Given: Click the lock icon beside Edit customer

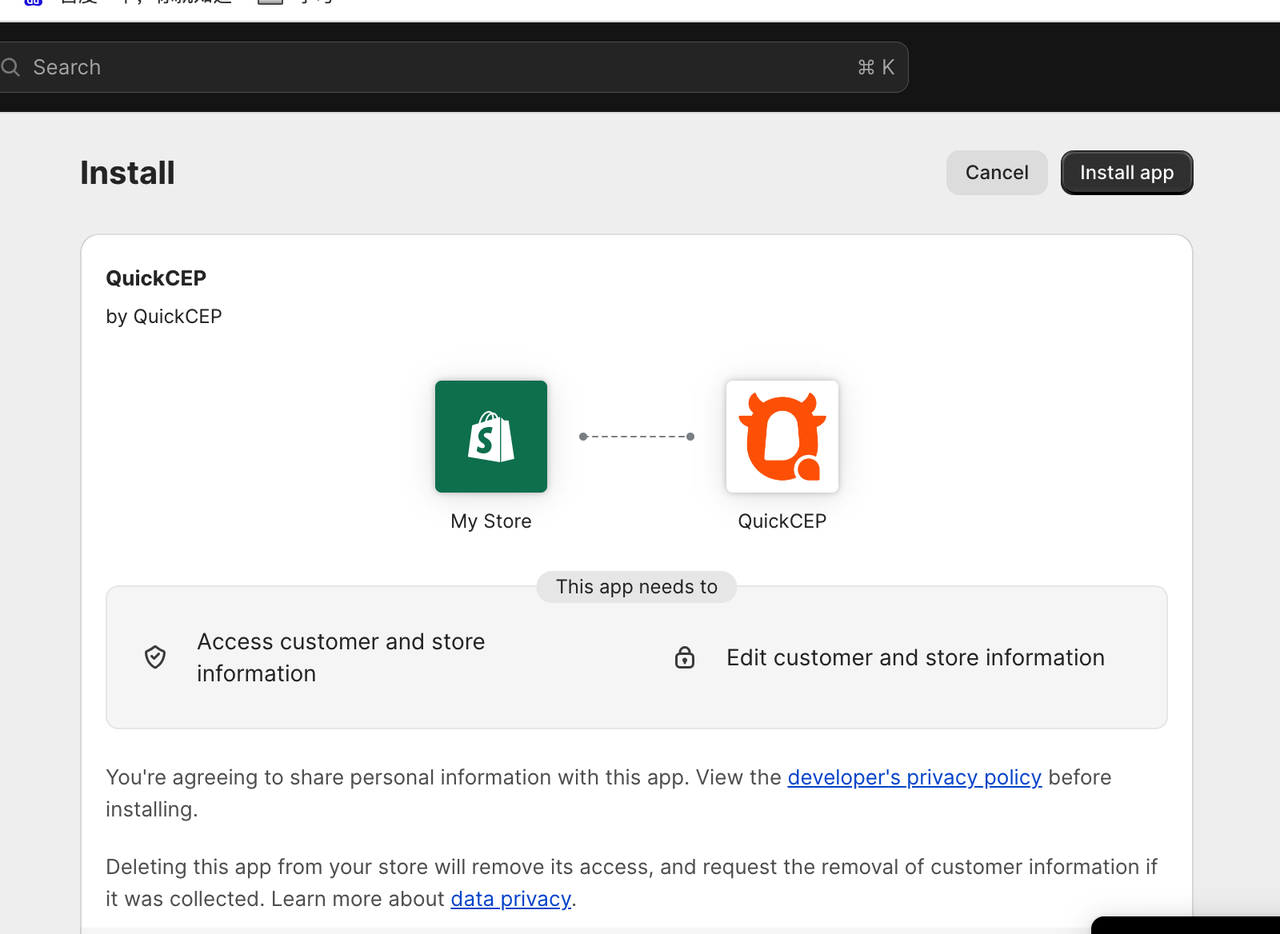Looking at the screenshot, I should 684,657.
